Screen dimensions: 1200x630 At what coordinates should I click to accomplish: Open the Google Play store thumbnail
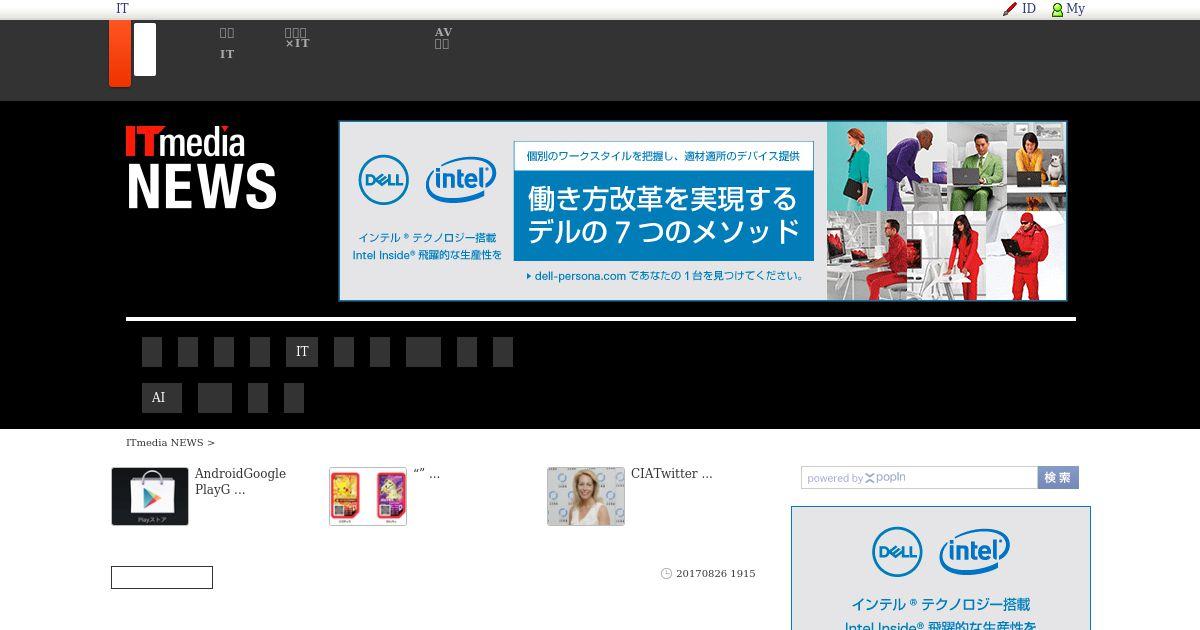tap(150, 496)
